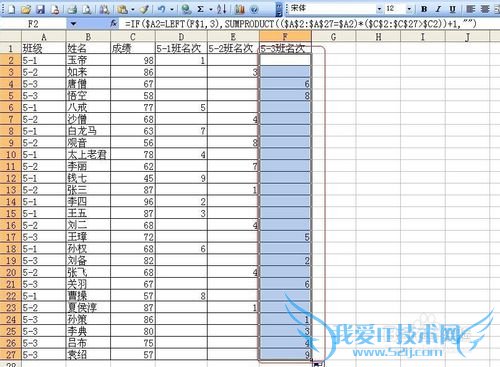Viewport: 500px width, 367px height.
Task: Click header cell 5-1班名次
Action: [181, 49]
